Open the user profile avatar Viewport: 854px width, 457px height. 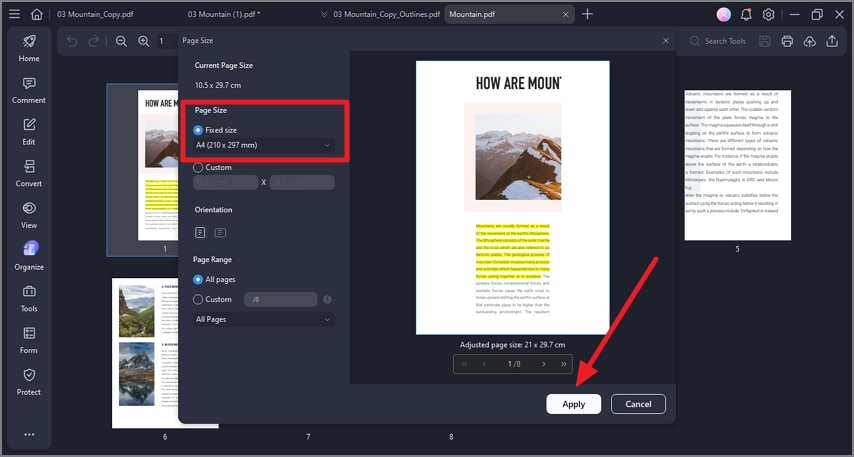click(723, 15)
